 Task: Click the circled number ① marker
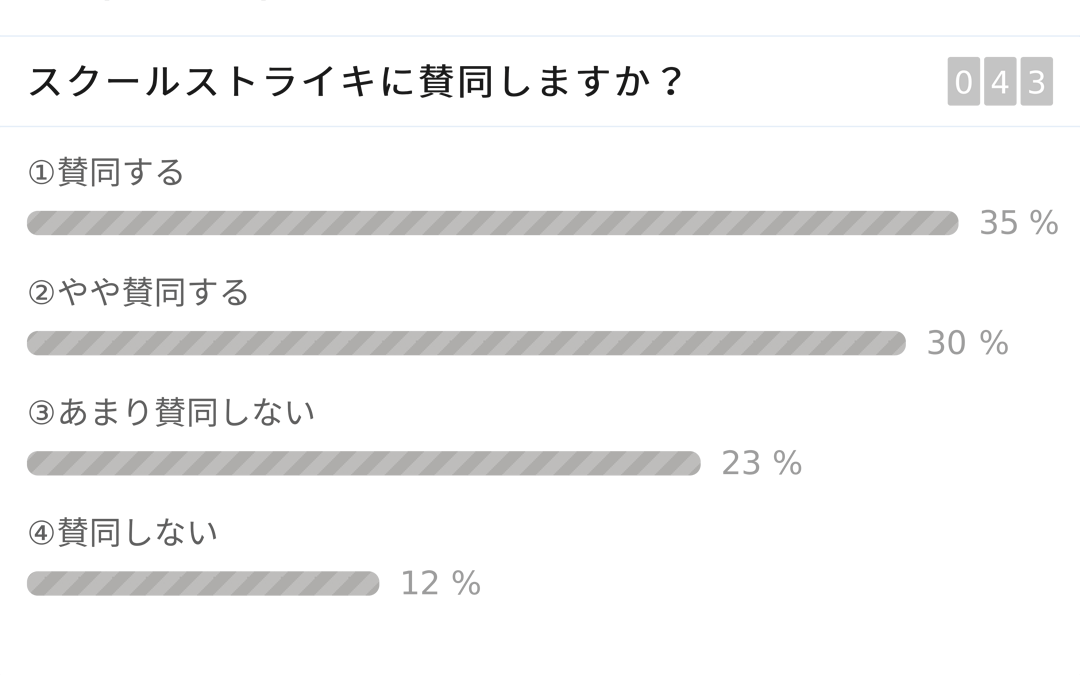coord(41,173)
